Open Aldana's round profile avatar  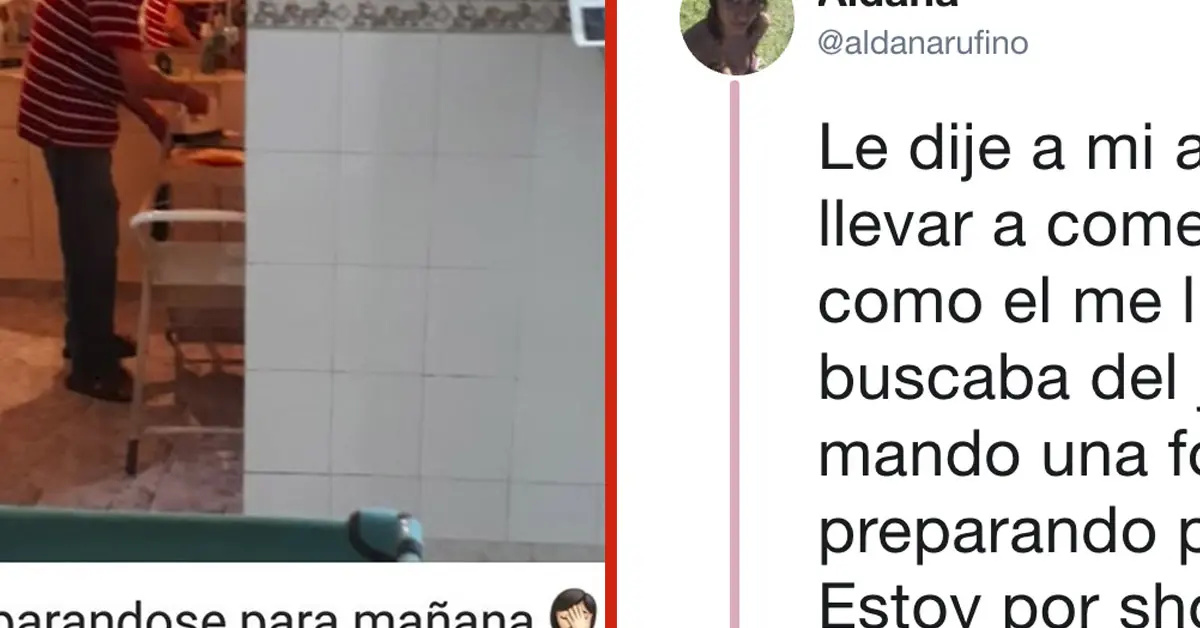tap(737, 35)
